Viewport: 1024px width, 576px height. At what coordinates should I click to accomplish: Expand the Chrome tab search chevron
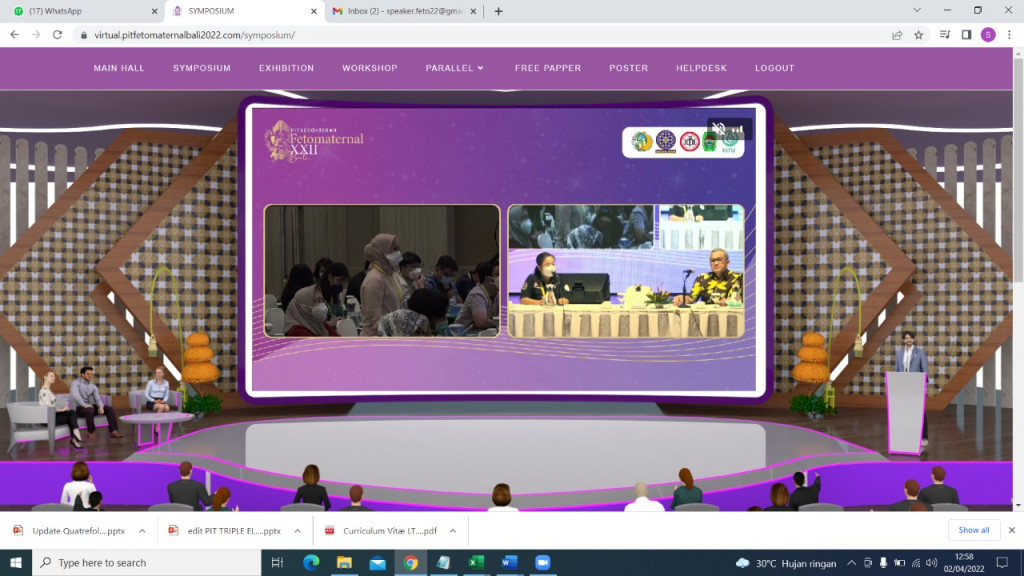[917, 11]
